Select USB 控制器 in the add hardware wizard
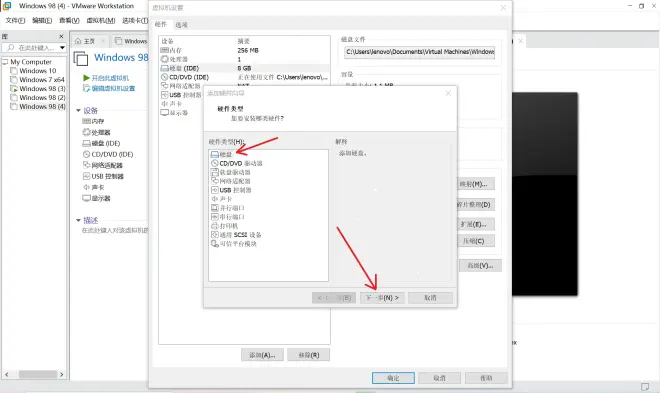The width and height of the screenshot is (660, 393). pos(231,190)
